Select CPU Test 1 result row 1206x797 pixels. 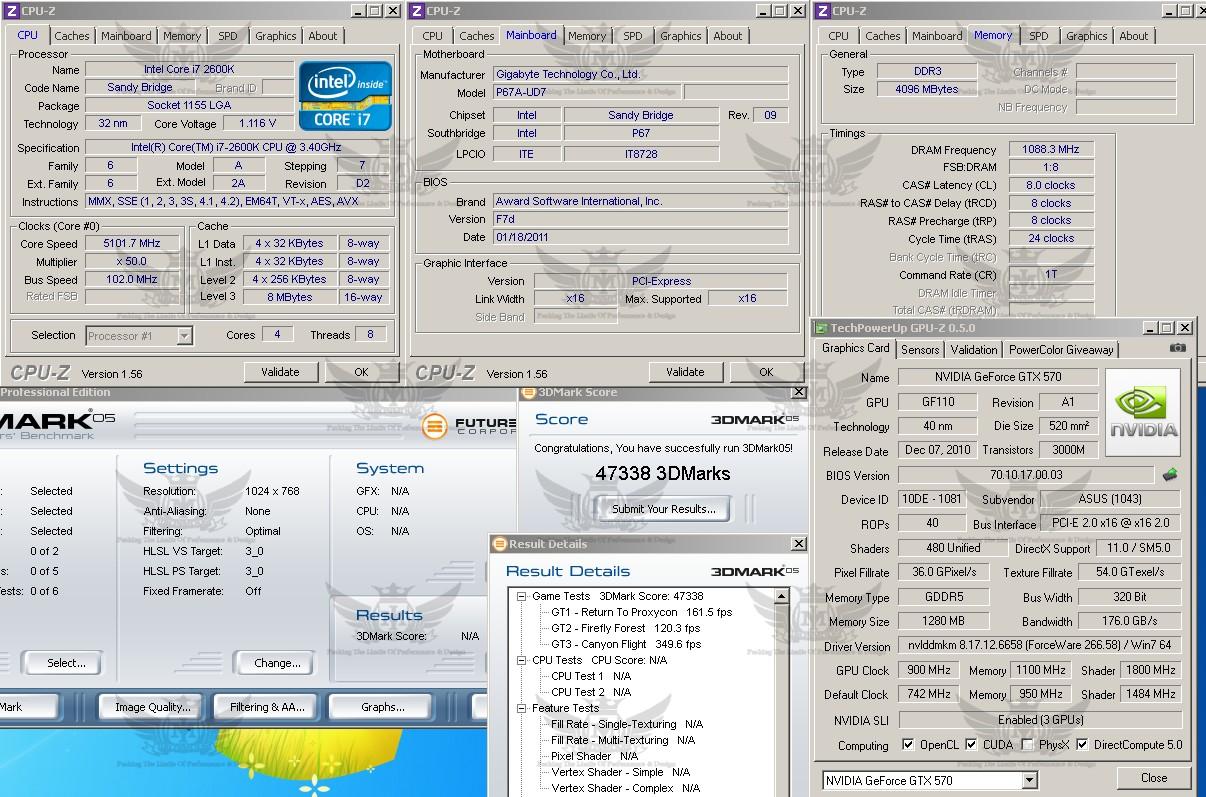pyautogui.click(x=591, y=676)
